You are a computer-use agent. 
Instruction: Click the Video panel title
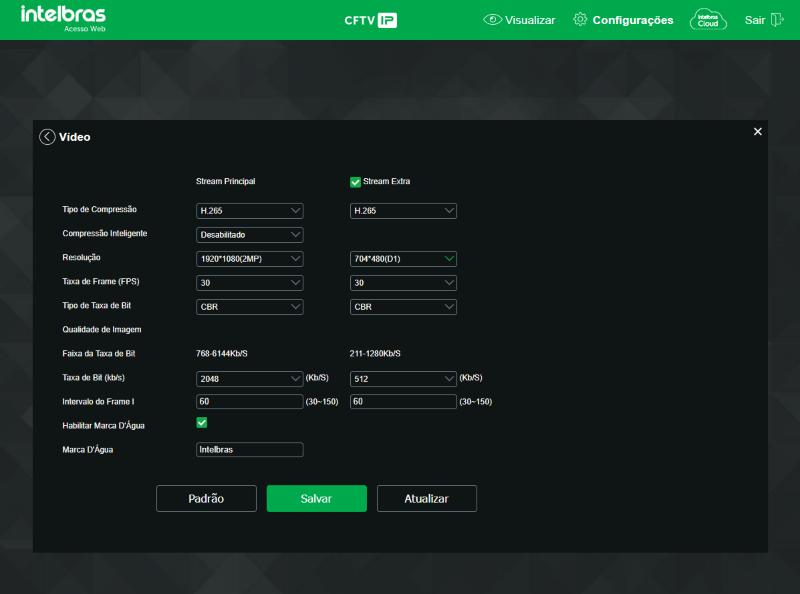(x=74, y=137)
